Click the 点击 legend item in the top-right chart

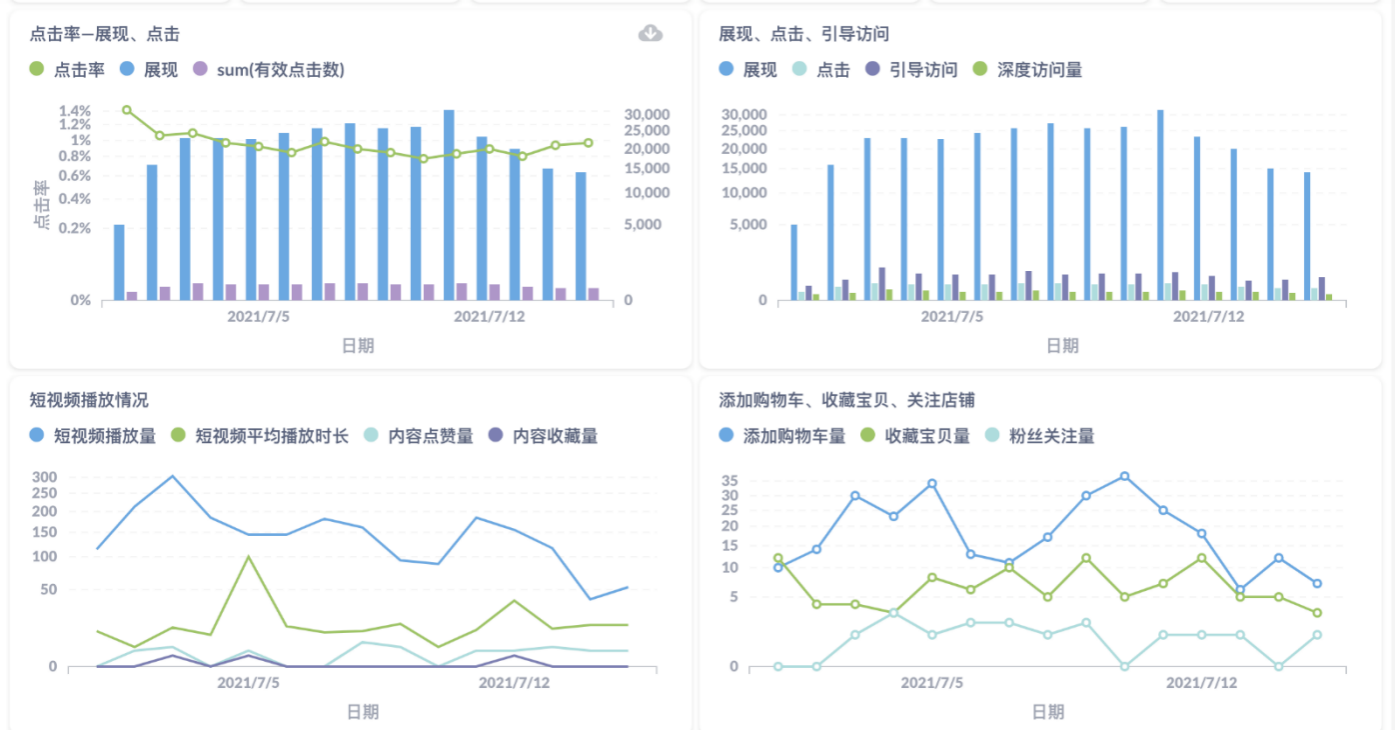(820, 70)
